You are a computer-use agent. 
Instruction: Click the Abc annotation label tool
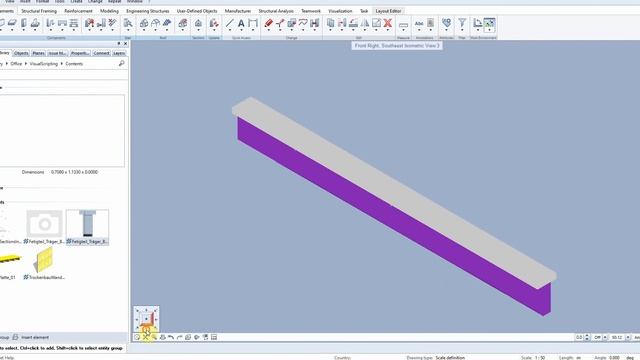[419, 24]
